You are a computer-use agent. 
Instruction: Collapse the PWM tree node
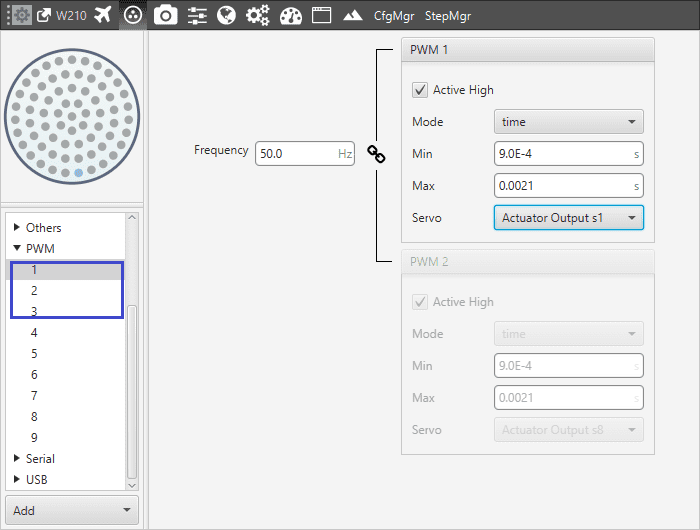coord(17,248)
